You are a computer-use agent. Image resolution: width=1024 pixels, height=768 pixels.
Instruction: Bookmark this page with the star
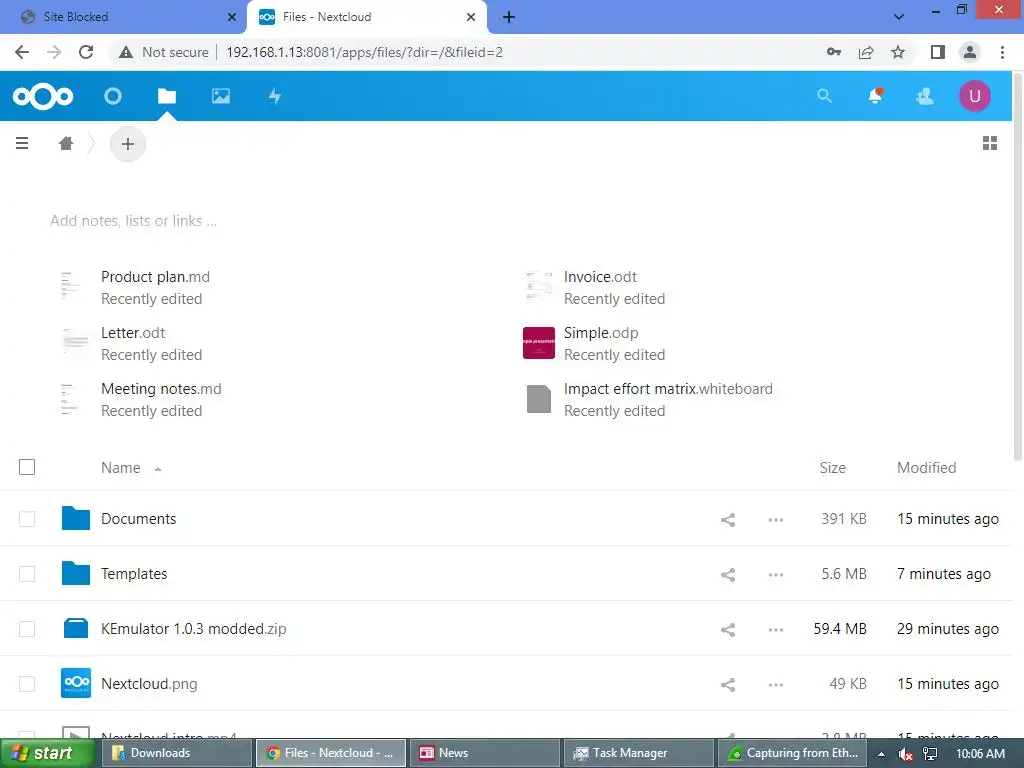[x=898, y=52]
